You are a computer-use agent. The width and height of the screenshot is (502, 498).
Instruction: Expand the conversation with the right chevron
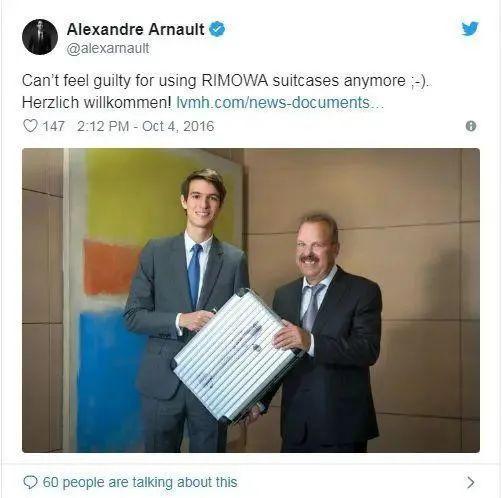(471, 482)
